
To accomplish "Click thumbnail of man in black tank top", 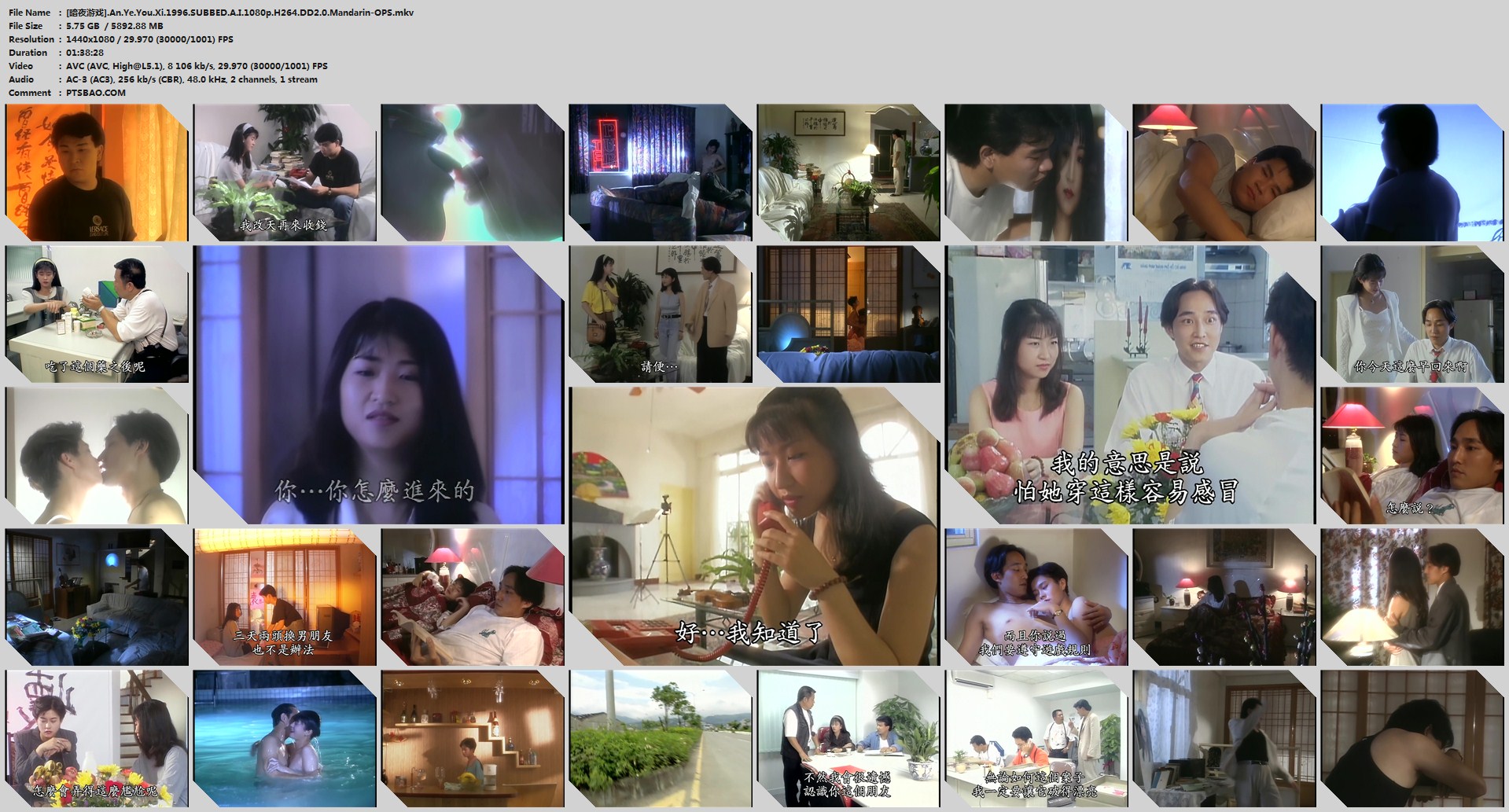I will (1411, 738).
